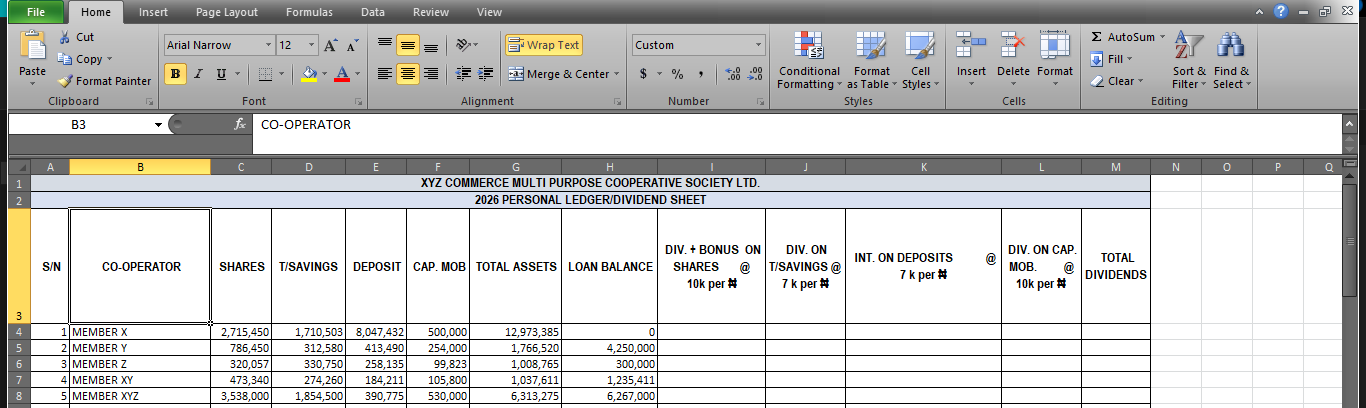
Task: Open number format Custom dropdown
Action: pyautogui.click(x=758, y=45)
